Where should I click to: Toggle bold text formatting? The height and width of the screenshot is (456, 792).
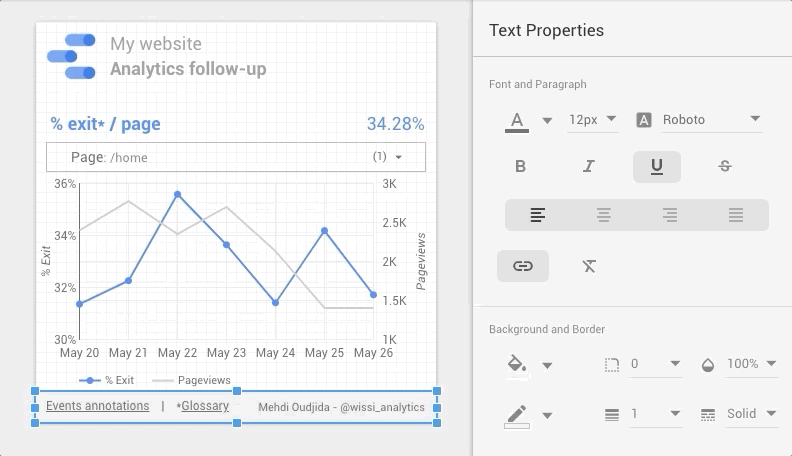click(520, 166)
